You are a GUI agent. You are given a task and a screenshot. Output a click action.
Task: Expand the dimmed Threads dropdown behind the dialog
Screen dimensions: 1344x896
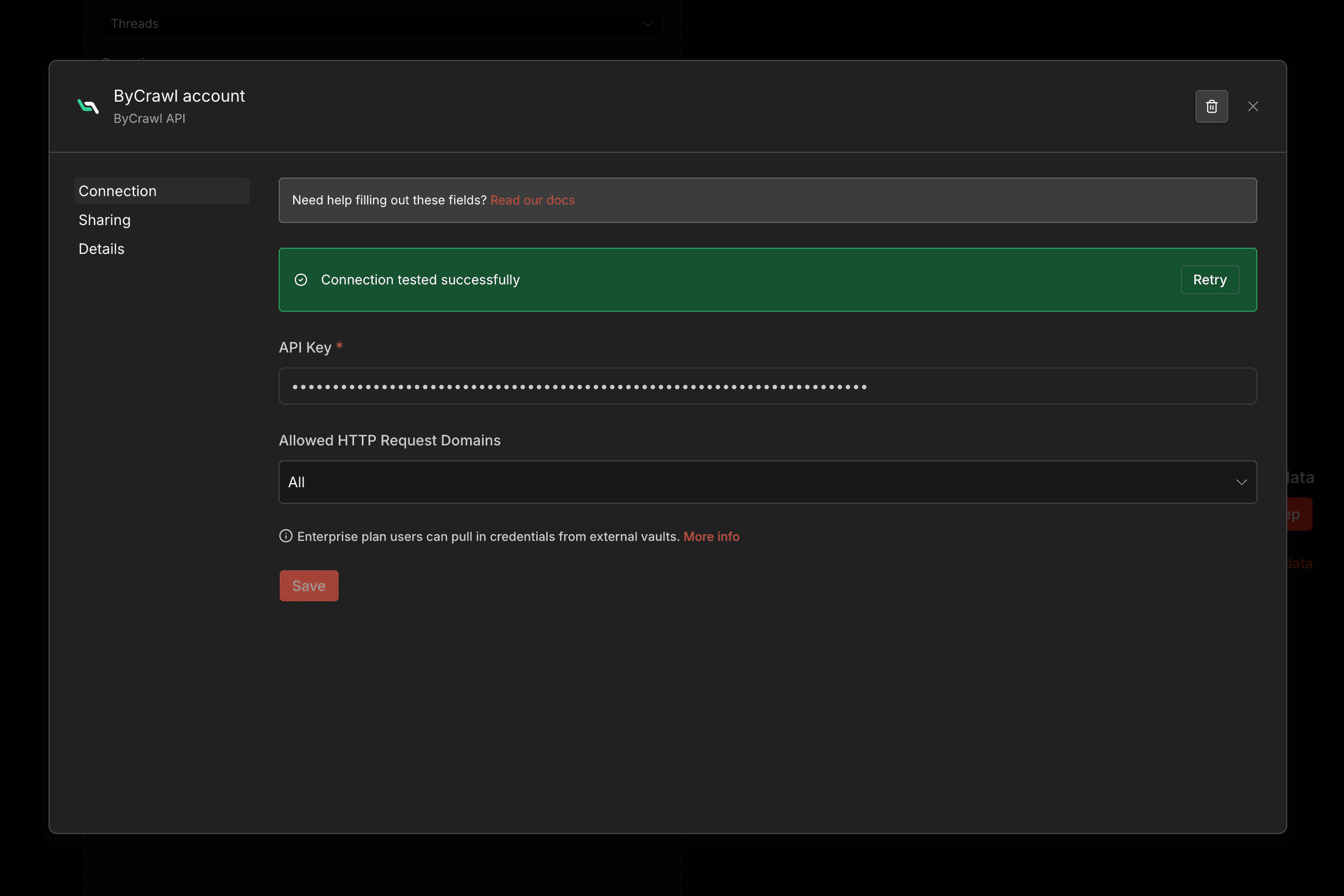(382, 23)
